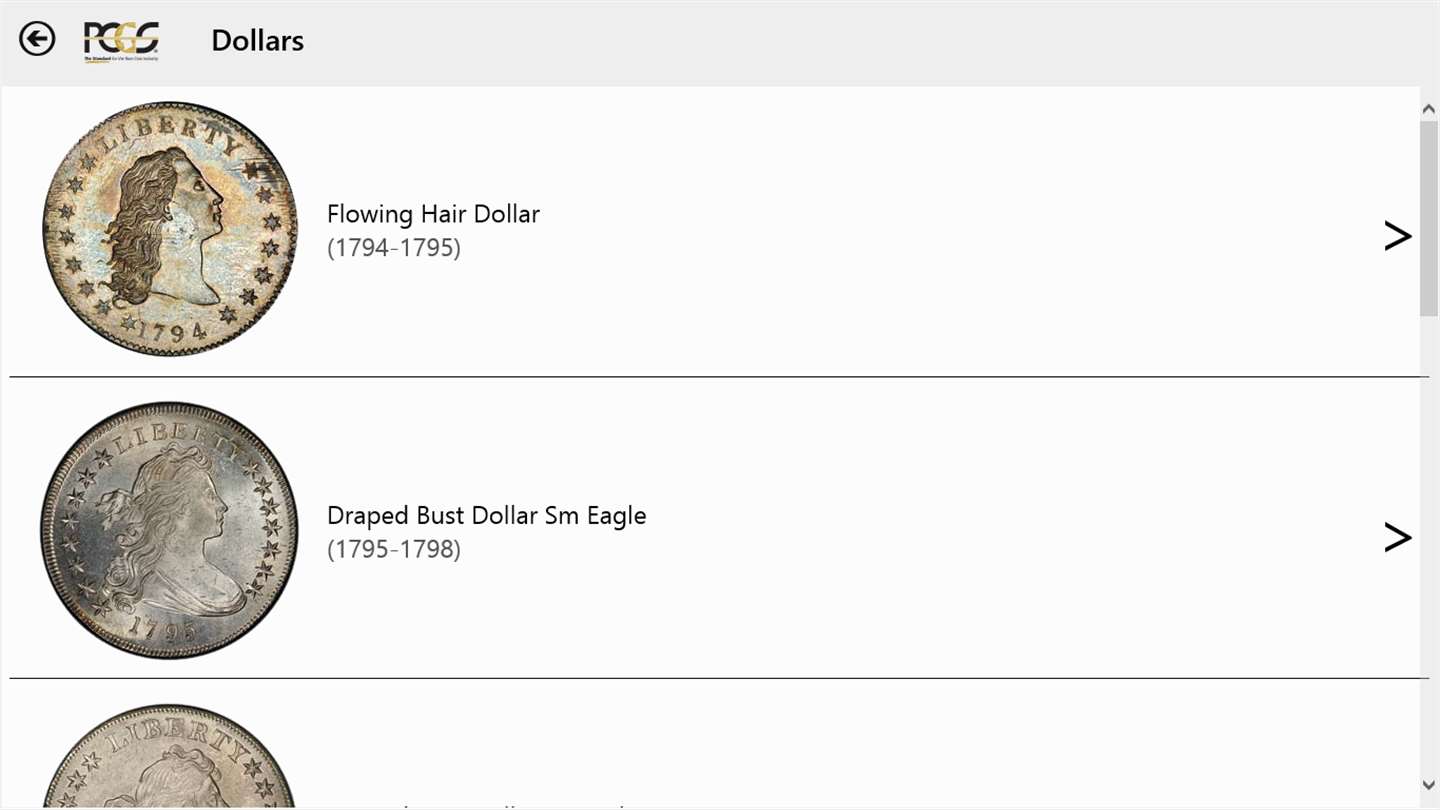The image size is (1440, 810).
Task: Select the Draped Bust Dollar coin image
Action: point(169,530)
